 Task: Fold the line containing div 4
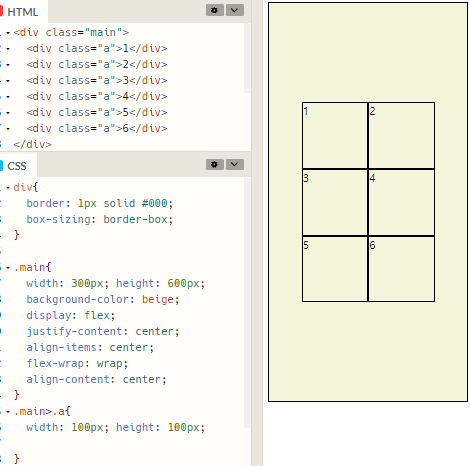pyautogui.click(x=8, y=97)
